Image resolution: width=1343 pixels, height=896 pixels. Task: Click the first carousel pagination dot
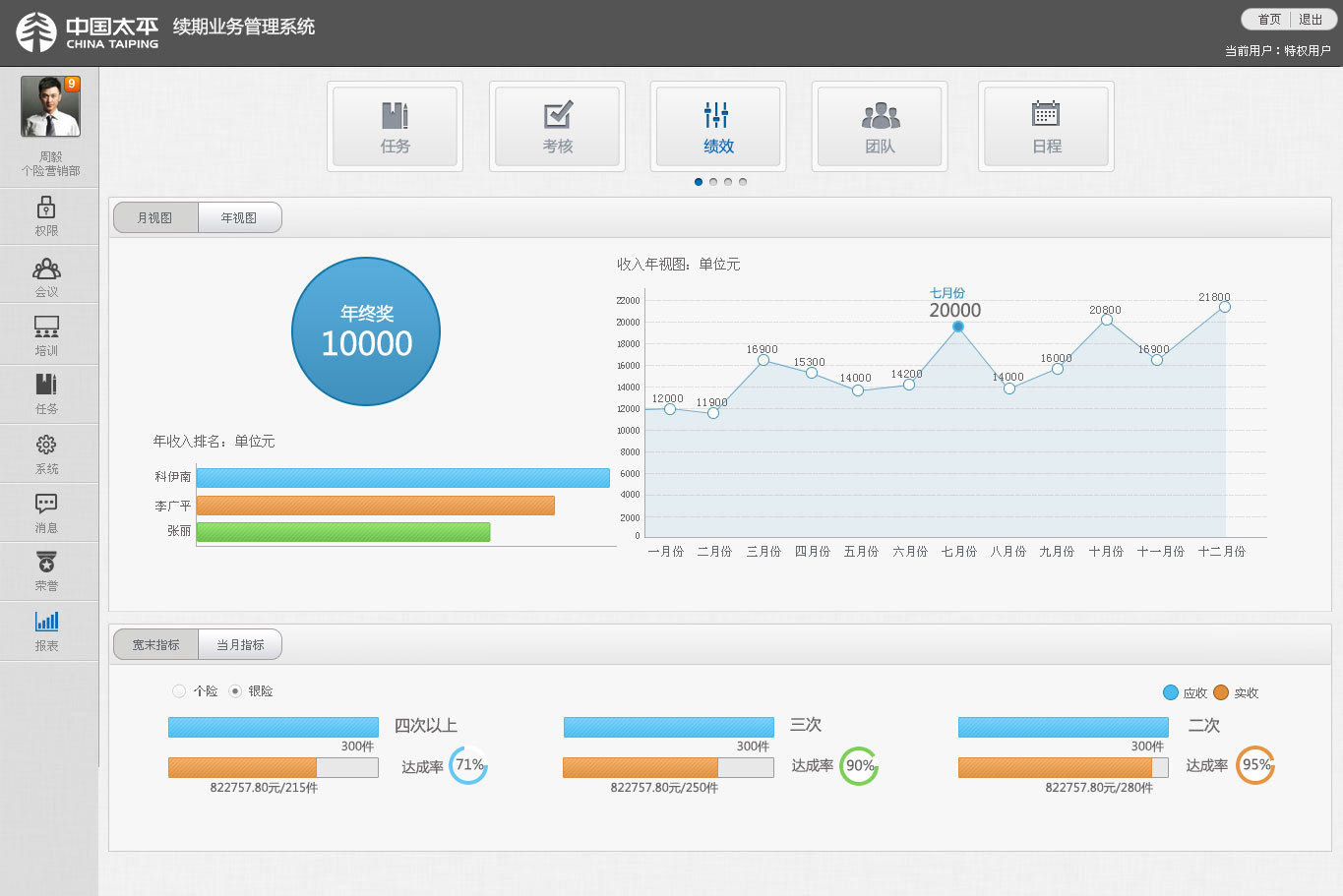(x=699, y=182)
